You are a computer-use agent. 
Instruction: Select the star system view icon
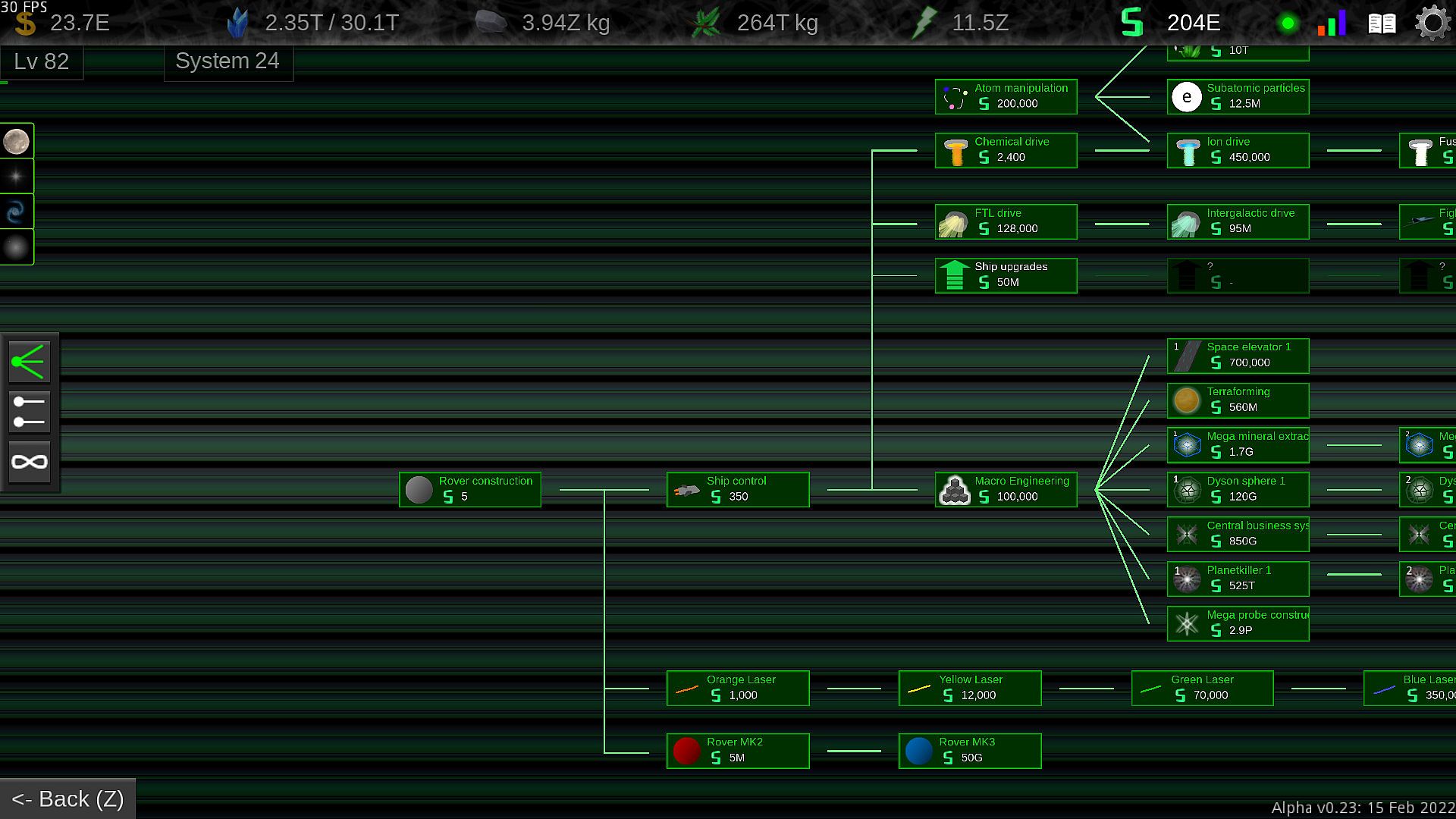(x=17, y=177)
